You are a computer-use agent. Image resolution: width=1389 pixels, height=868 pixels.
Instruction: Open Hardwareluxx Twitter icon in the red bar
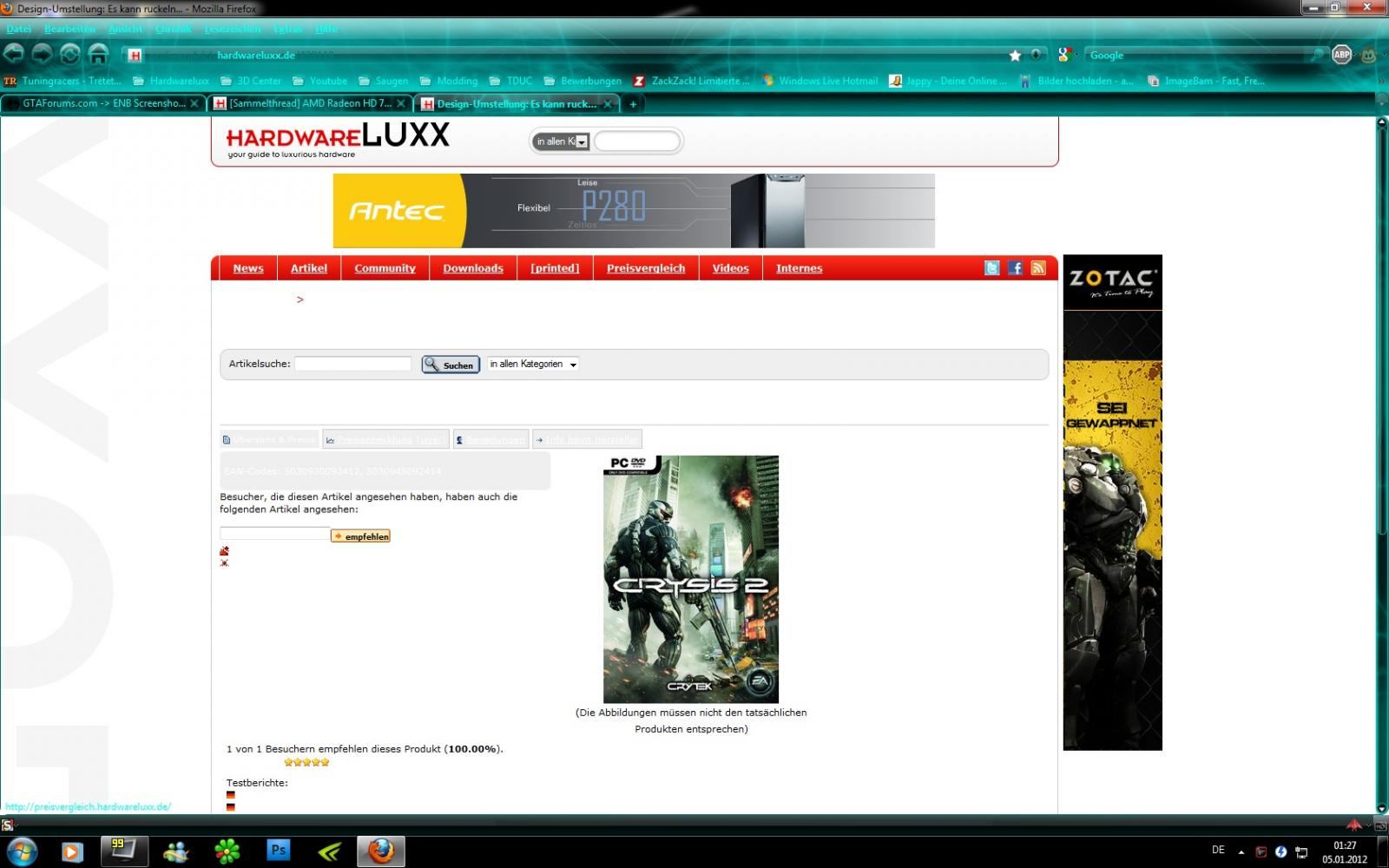[991, 268]
